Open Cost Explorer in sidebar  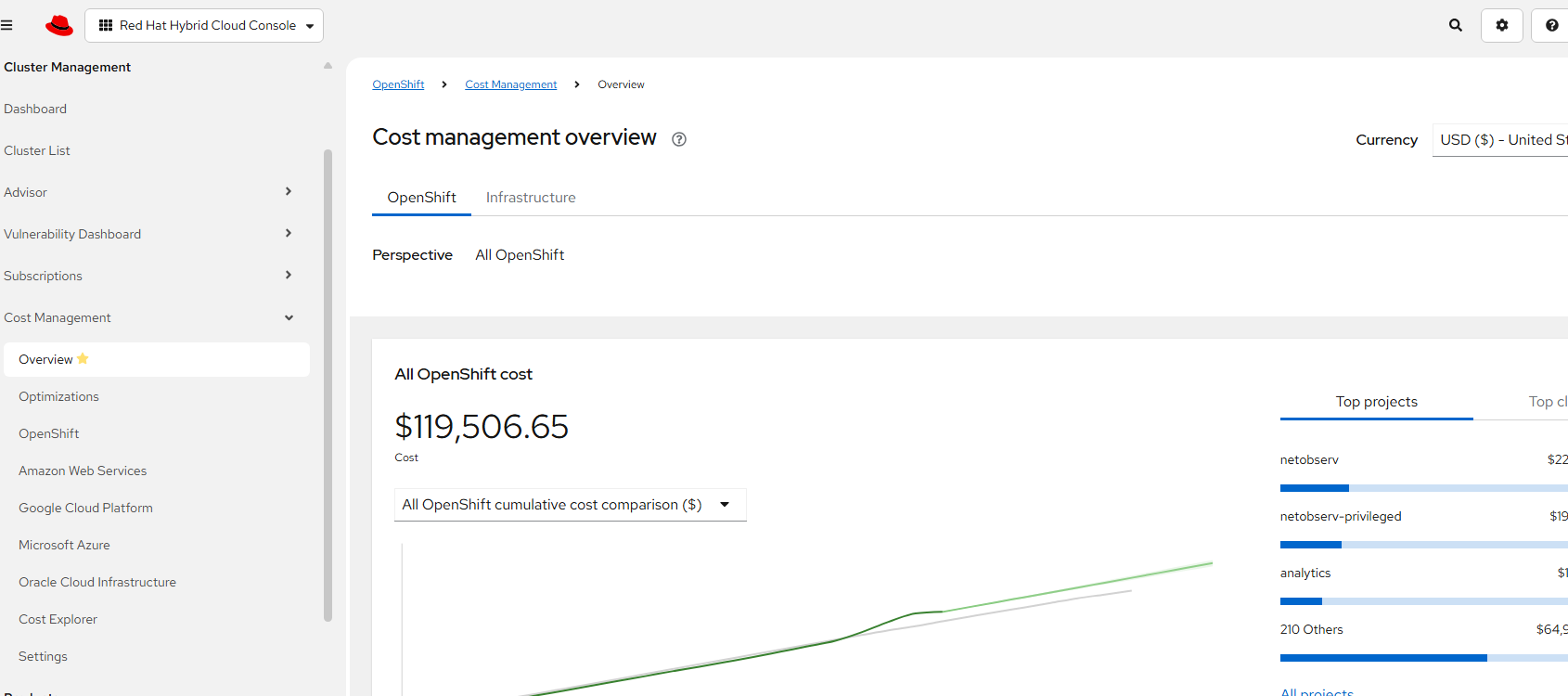click(x=58, y=619)
